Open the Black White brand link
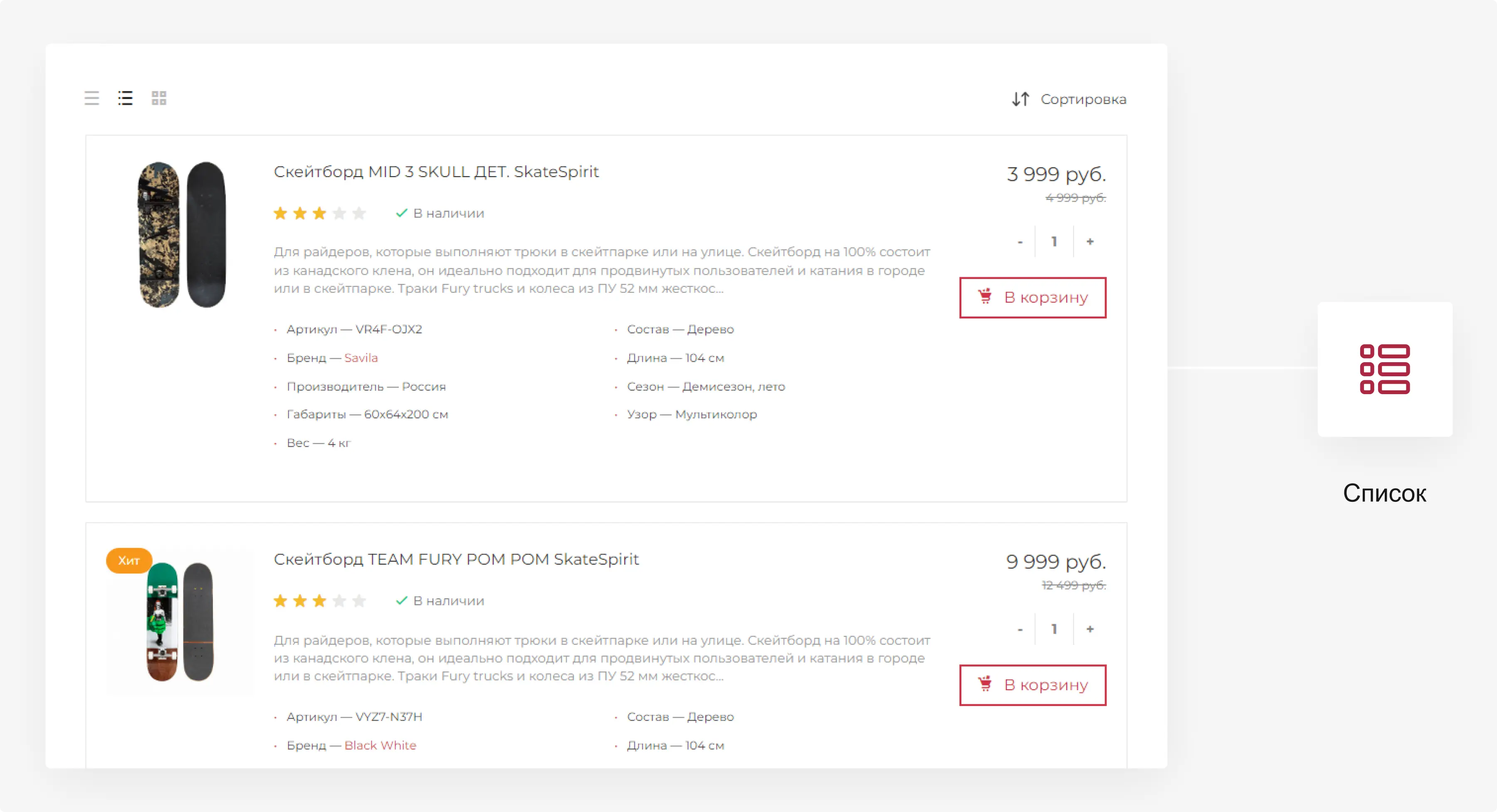This screenshot has height=812, width=1497. [380, 745]
